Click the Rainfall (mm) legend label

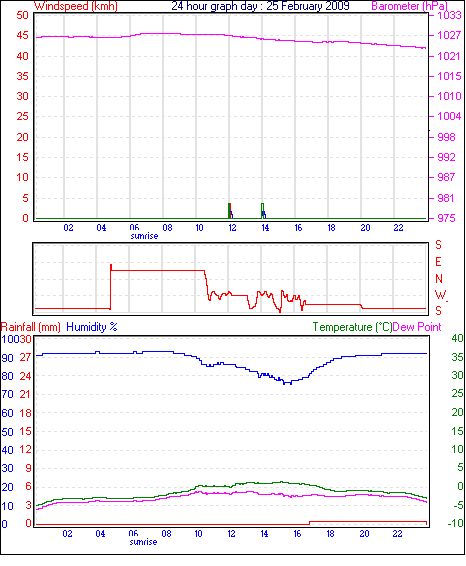click(x=31, y=327)
